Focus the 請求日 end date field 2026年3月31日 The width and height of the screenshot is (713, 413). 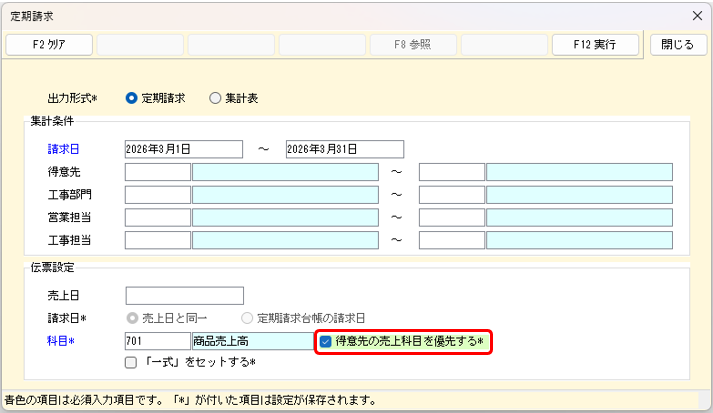345,149
